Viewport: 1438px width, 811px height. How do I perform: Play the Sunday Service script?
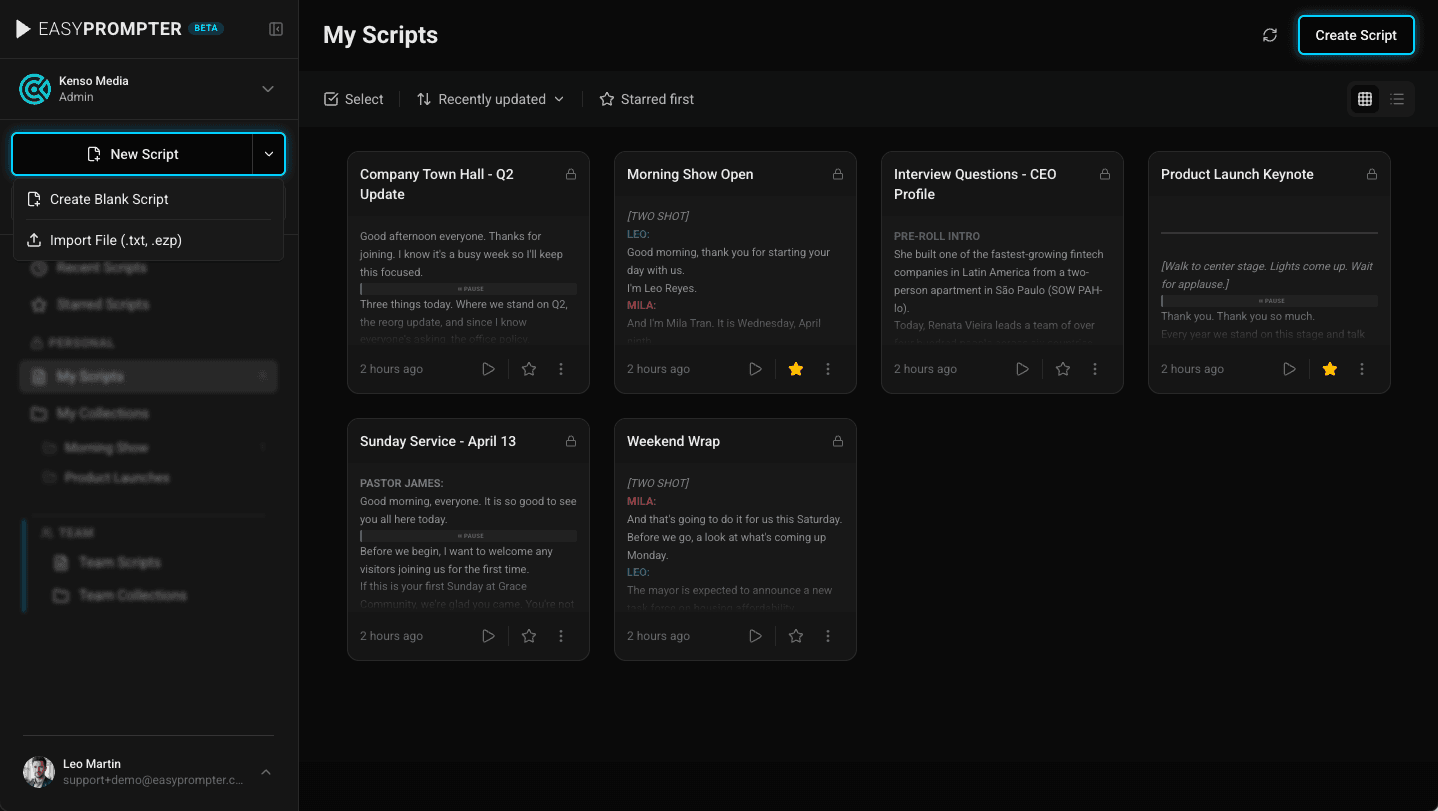tap(488, 635)
